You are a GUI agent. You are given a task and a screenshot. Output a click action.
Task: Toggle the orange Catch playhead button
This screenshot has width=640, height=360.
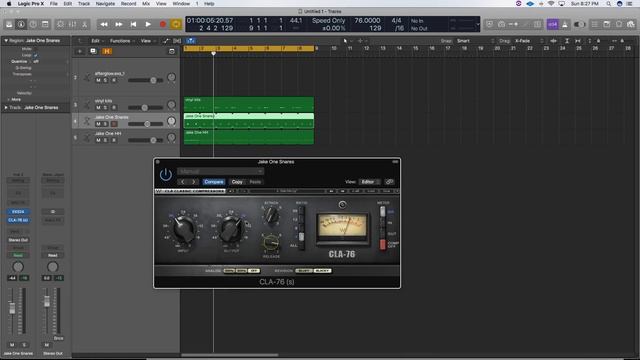[x=107, y=51]
